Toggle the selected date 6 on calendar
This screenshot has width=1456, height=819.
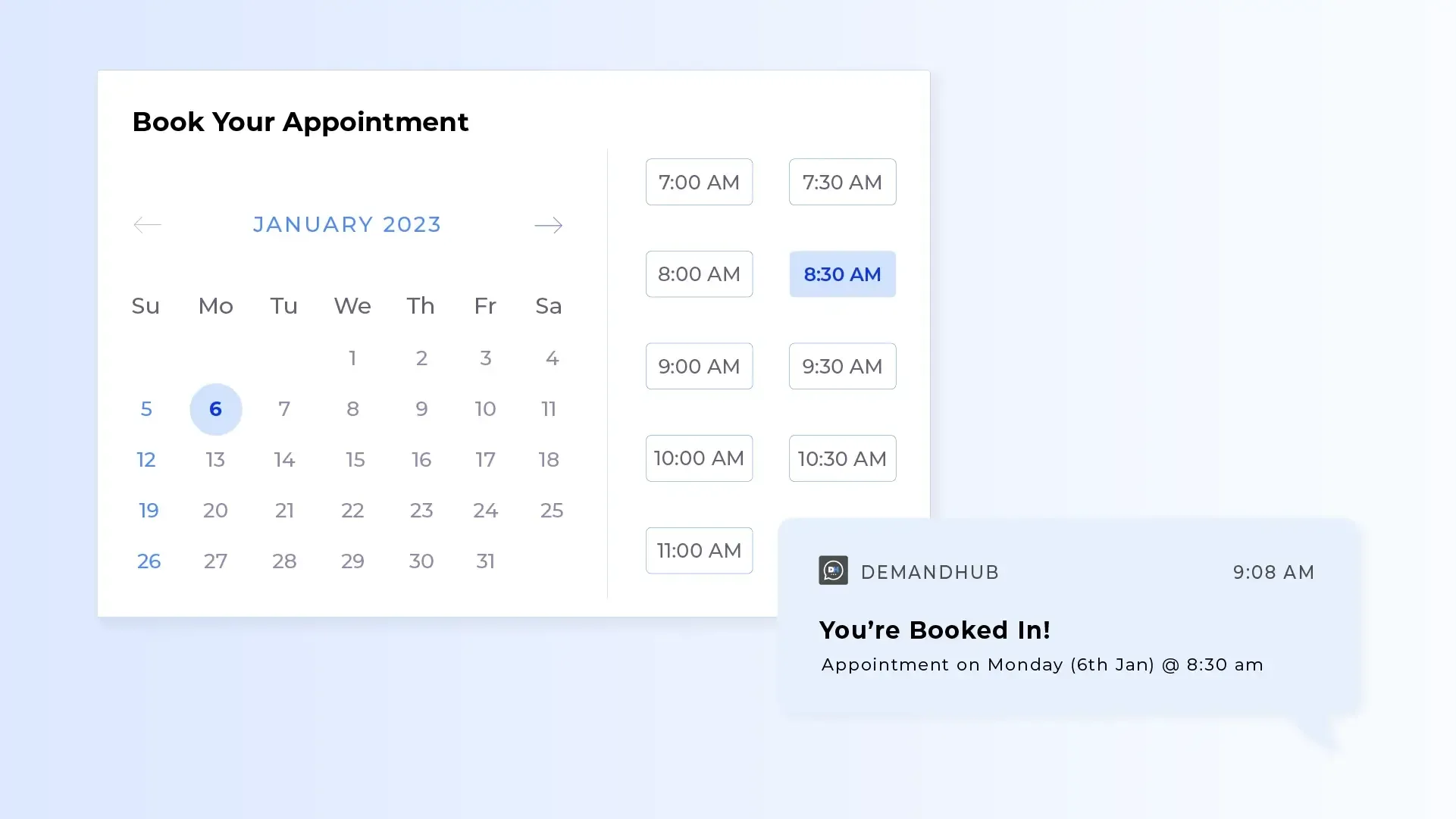coord(215,409)
